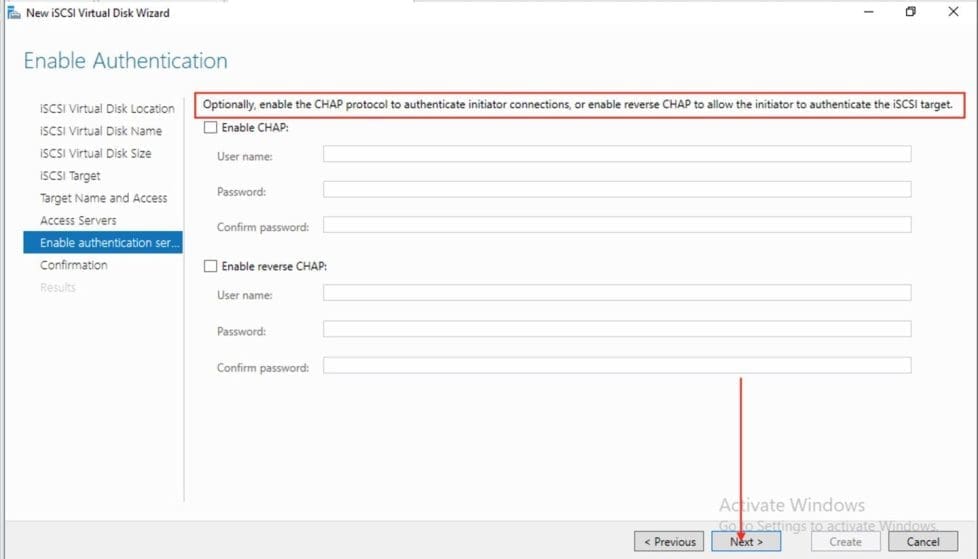
Task: Click the Next button
Action: pos(746,541)
